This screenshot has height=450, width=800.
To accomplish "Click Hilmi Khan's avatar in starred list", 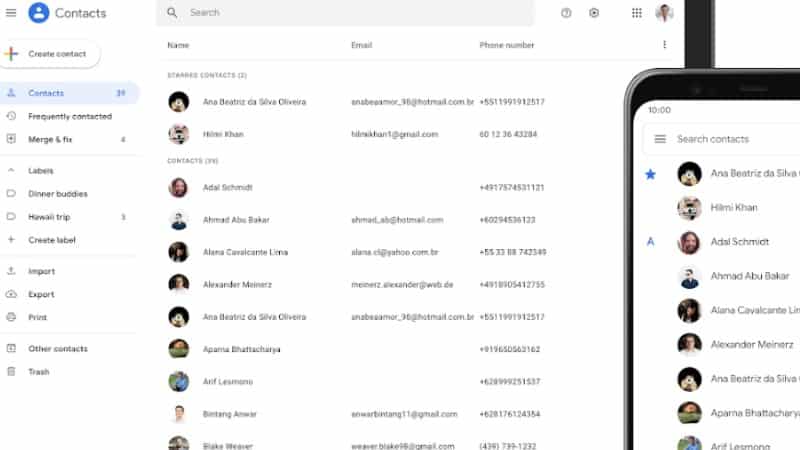I will click(x=179, y=134).
